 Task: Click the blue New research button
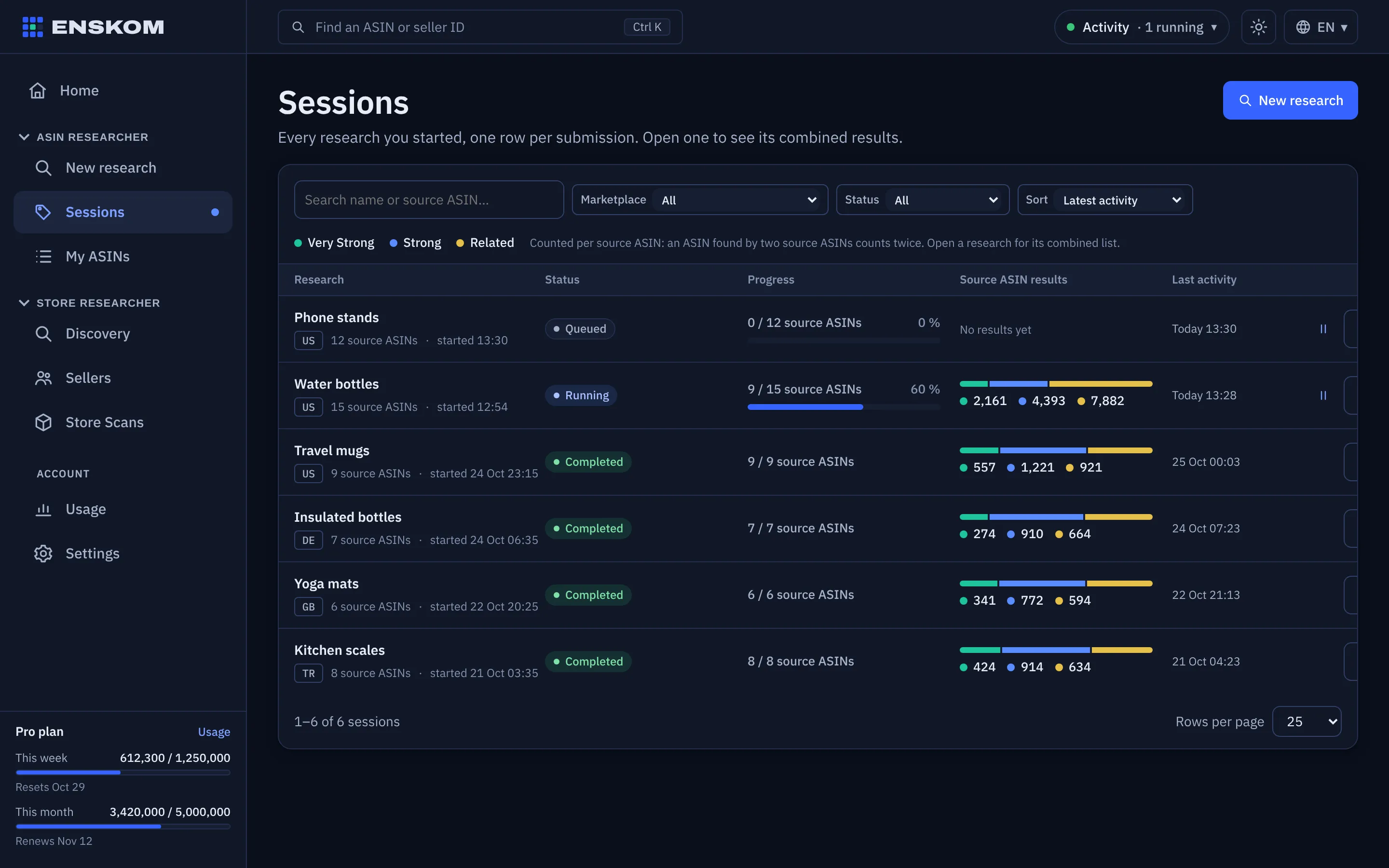point(1290,100)
